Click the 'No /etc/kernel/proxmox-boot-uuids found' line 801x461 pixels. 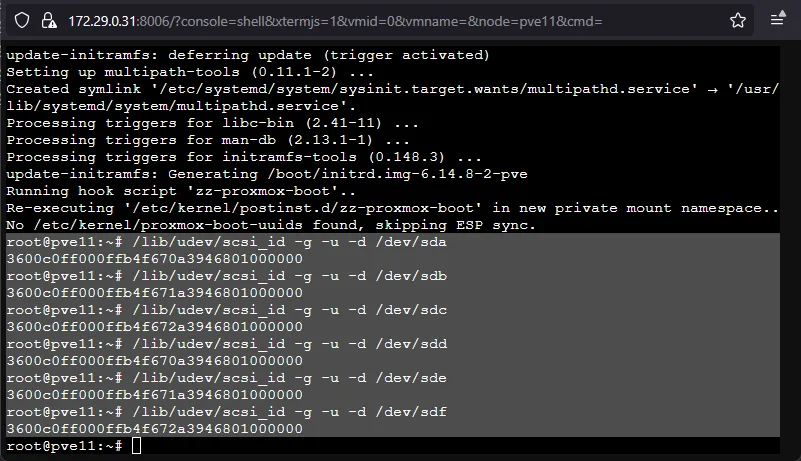click(272, 225)
